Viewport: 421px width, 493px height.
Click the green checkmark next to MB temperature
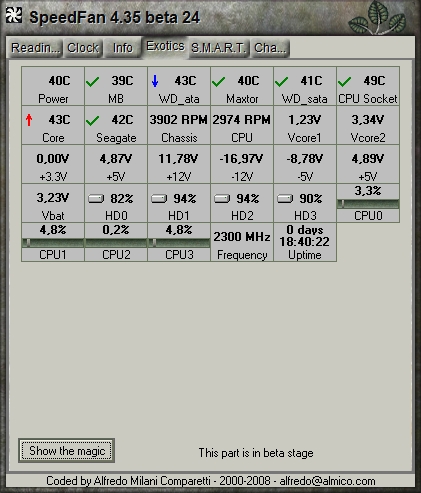92,81
